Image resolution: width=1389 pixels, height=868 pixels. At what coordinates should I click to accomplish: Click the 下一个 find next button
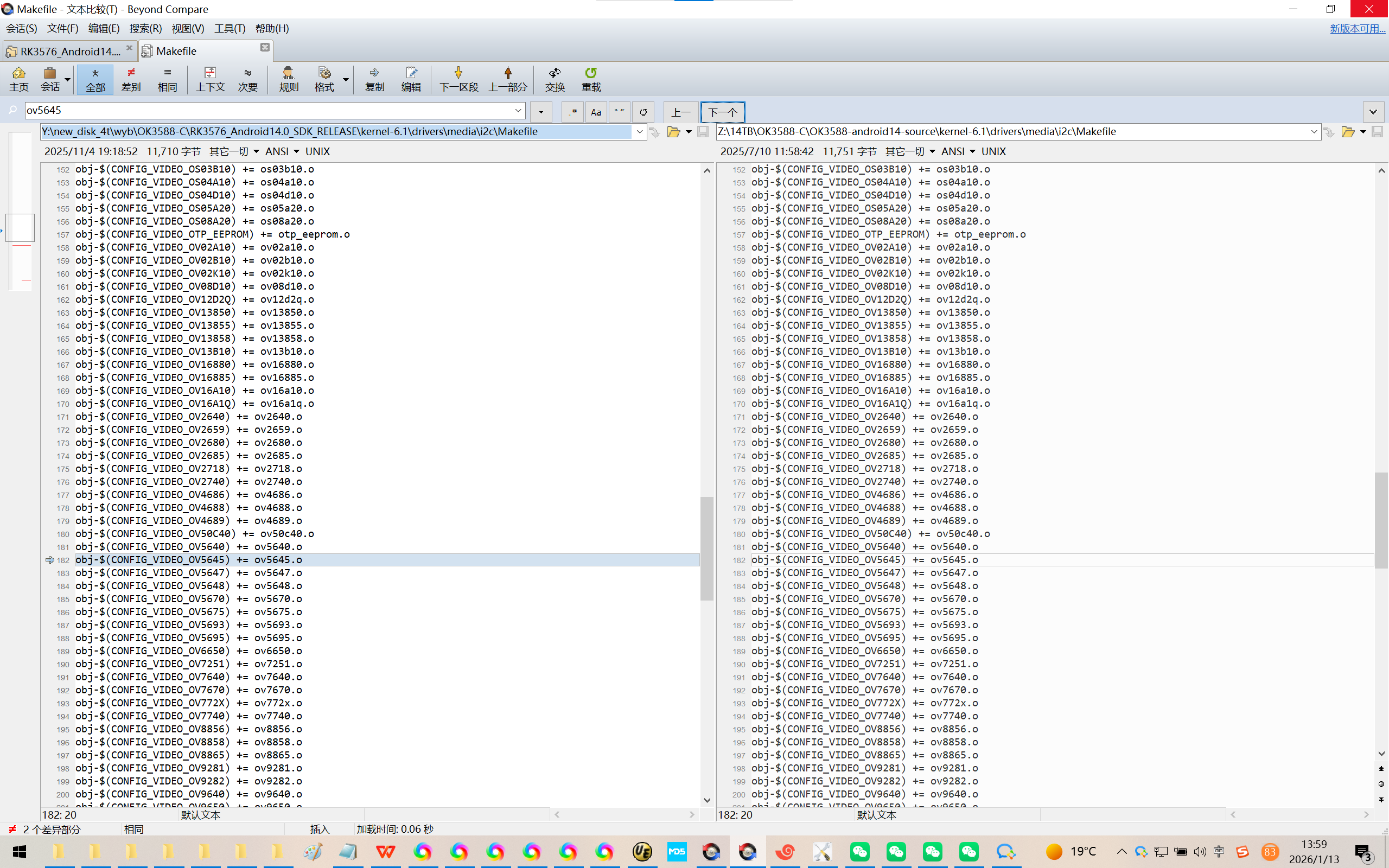(x=722, y=112)
